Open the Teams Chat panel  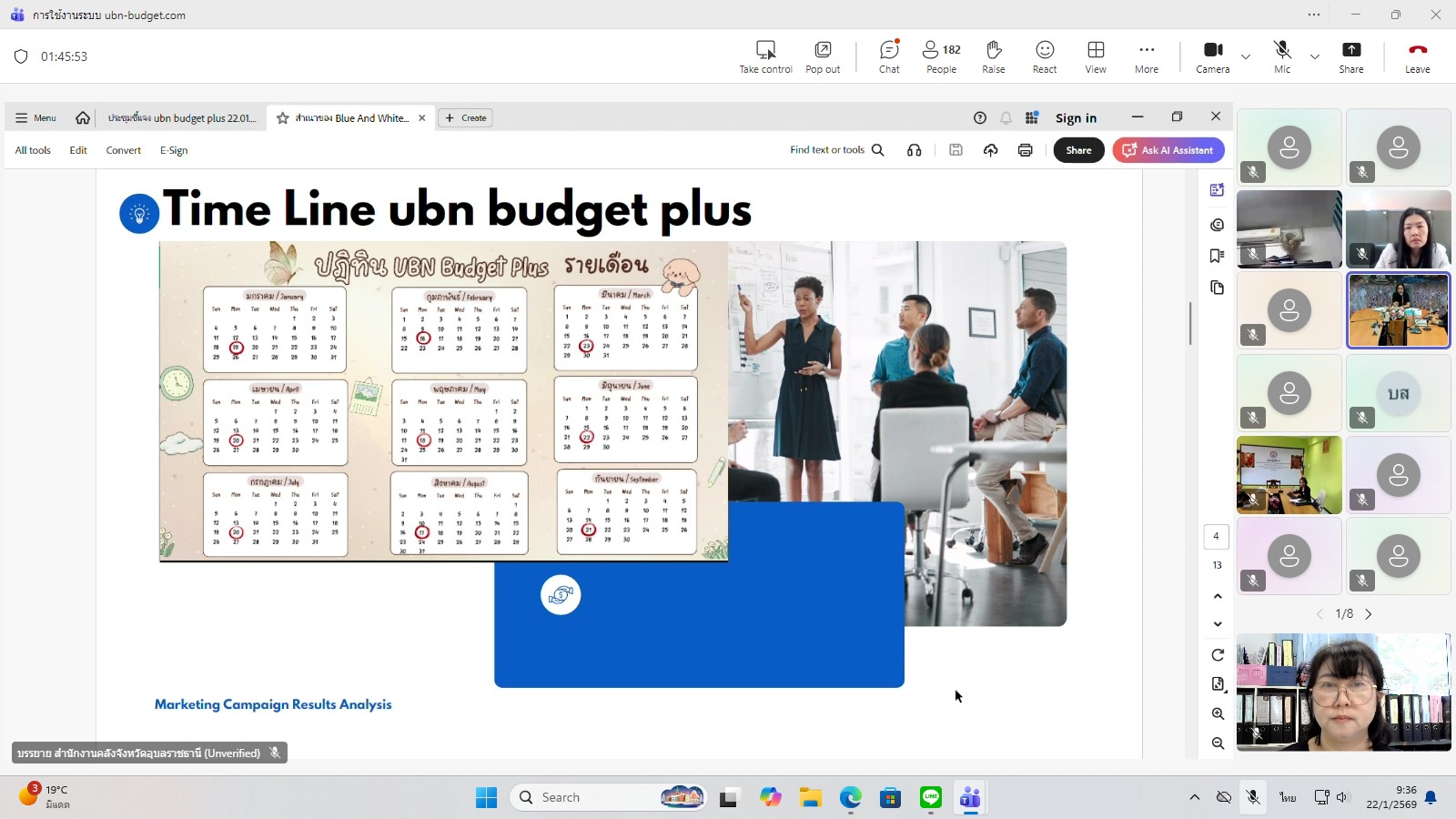point(889,56)
